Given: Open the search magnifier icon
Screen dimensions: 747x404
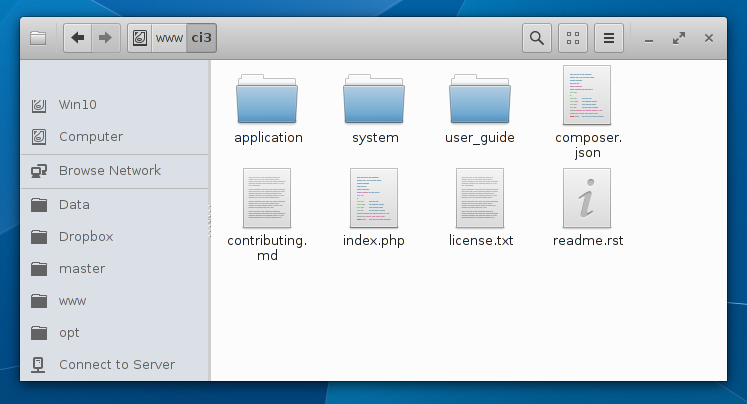Looking at the screenshot, I should pos(537,39).
